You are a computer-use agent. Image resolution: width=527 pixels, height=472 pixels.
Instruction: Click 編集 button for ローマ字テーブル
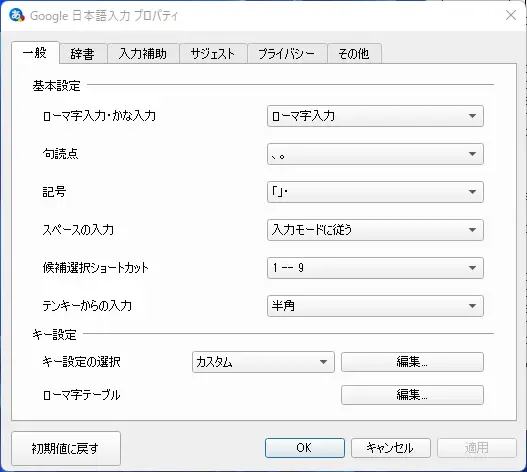click(x=412, y=395)
